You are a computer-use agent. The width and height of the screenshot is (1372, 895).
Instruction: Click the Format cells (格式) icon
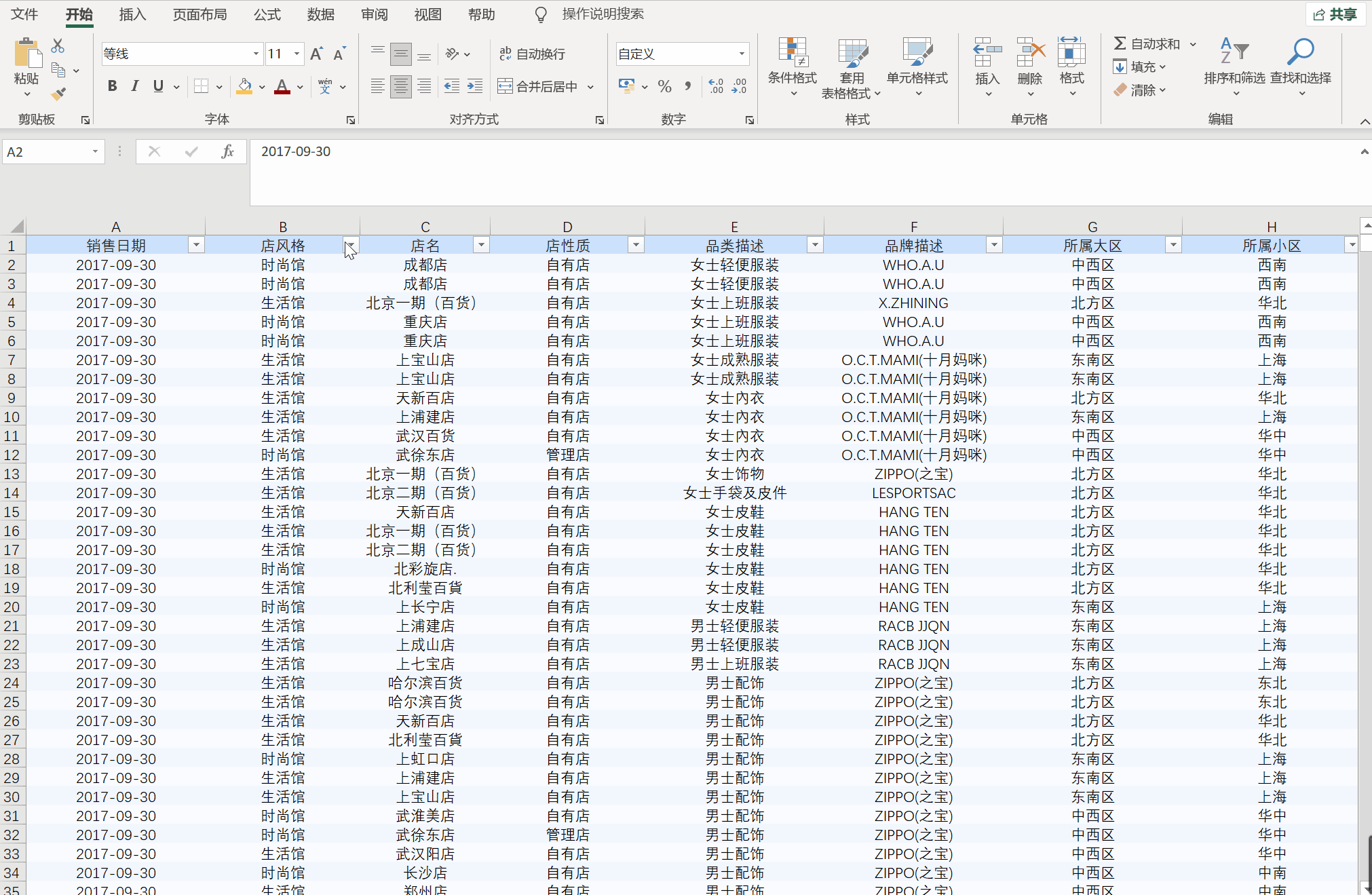(x=1072, y=52)
